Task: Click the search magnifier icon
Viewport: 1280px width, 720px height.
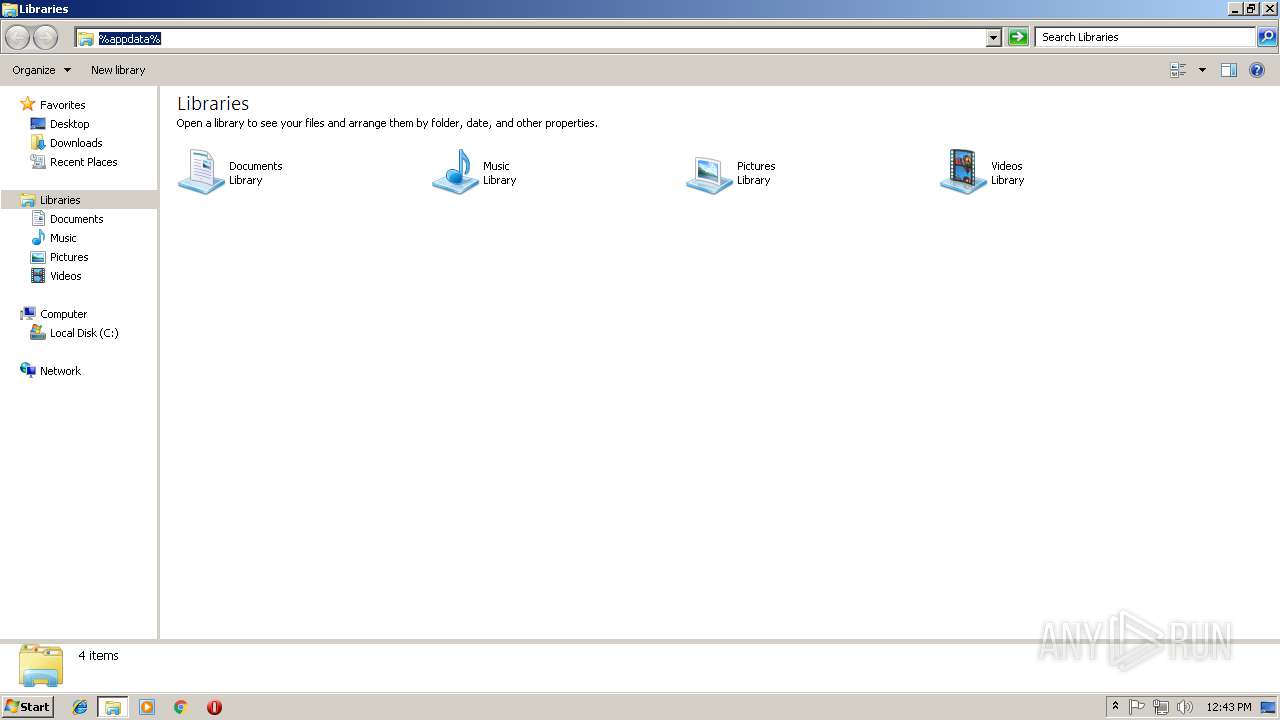Action: click(1266, 37)
